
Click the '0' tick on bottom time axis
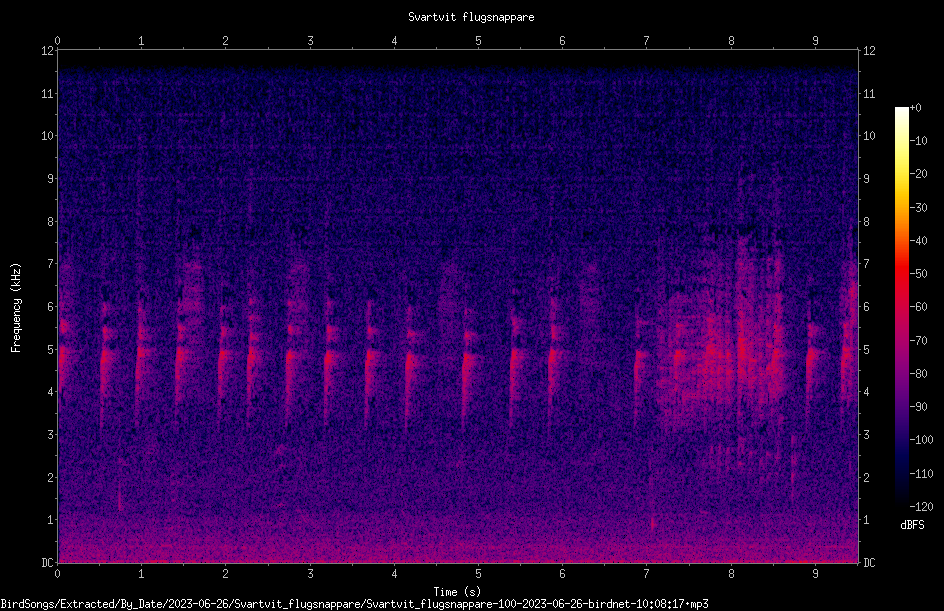57,574
